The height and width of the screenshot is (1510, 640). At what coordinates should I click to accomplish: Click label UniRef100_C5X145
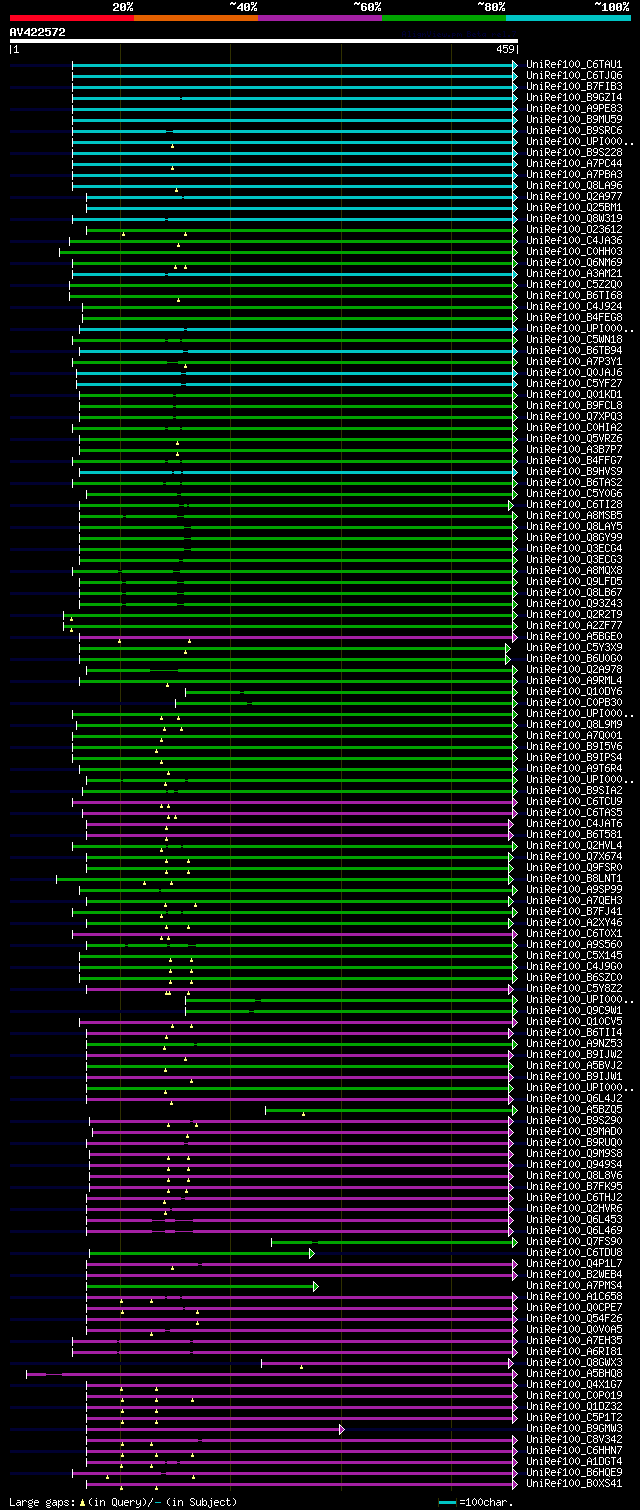(x=574, y=955)
